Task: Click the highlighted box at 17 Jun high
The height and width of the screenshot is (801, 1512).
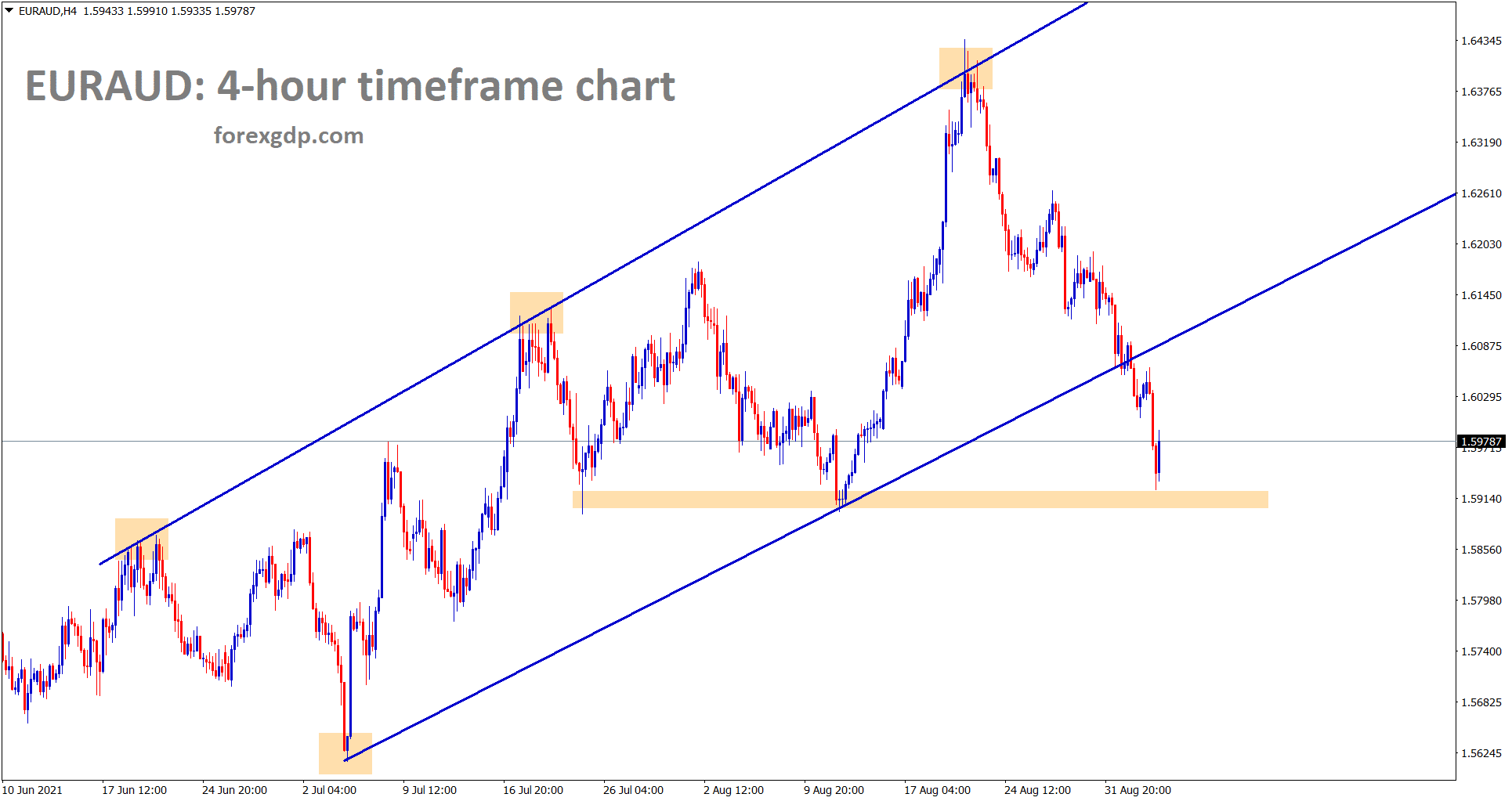Action: 142,539
